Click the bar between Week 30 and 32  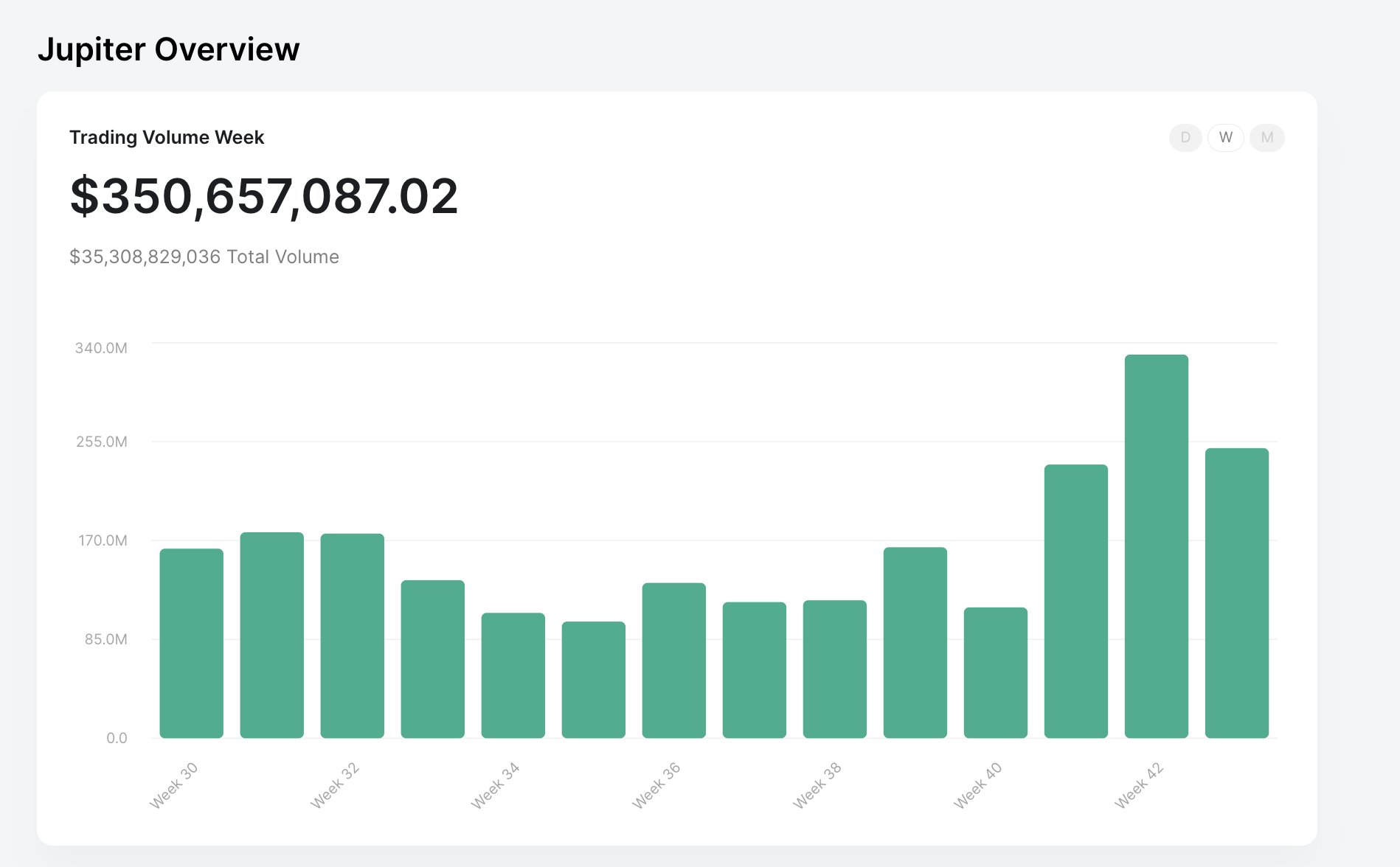(271, 635)
